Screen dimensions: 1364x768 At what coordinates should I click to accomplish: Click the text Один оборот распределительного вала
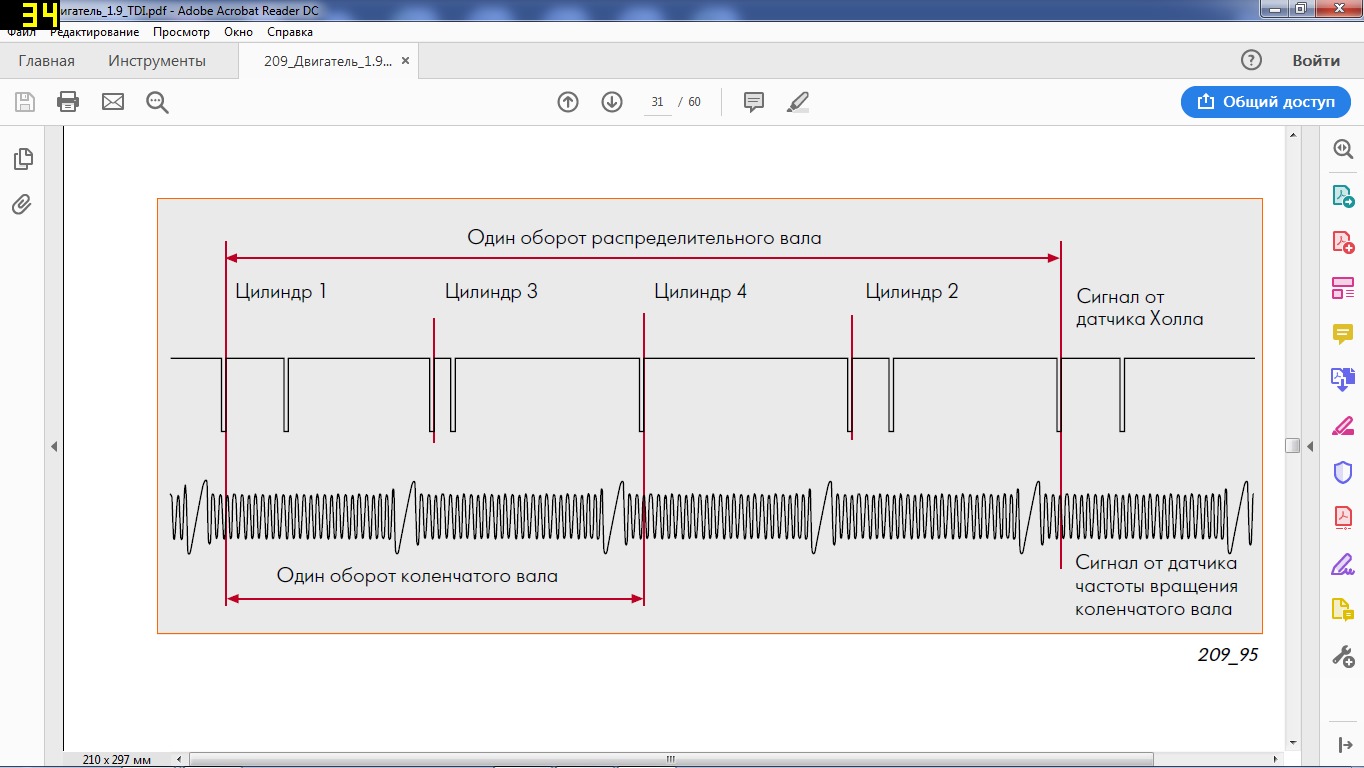click(x=644, y=238)
